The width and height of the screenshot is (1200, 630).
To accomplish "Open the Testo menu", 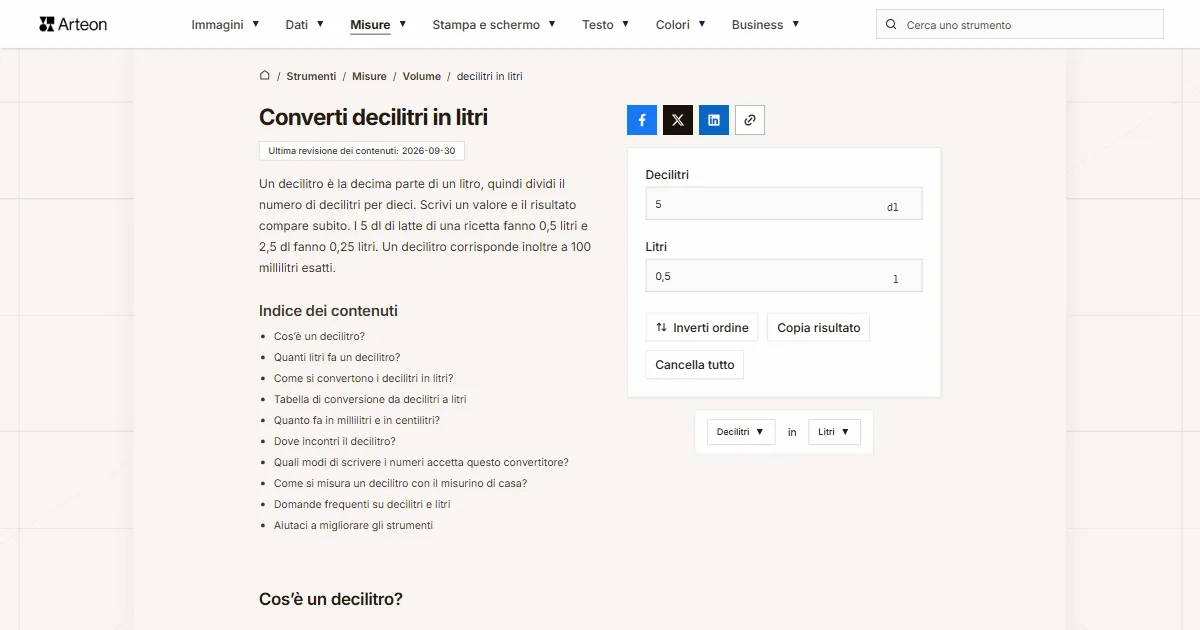I will (606, 24).
